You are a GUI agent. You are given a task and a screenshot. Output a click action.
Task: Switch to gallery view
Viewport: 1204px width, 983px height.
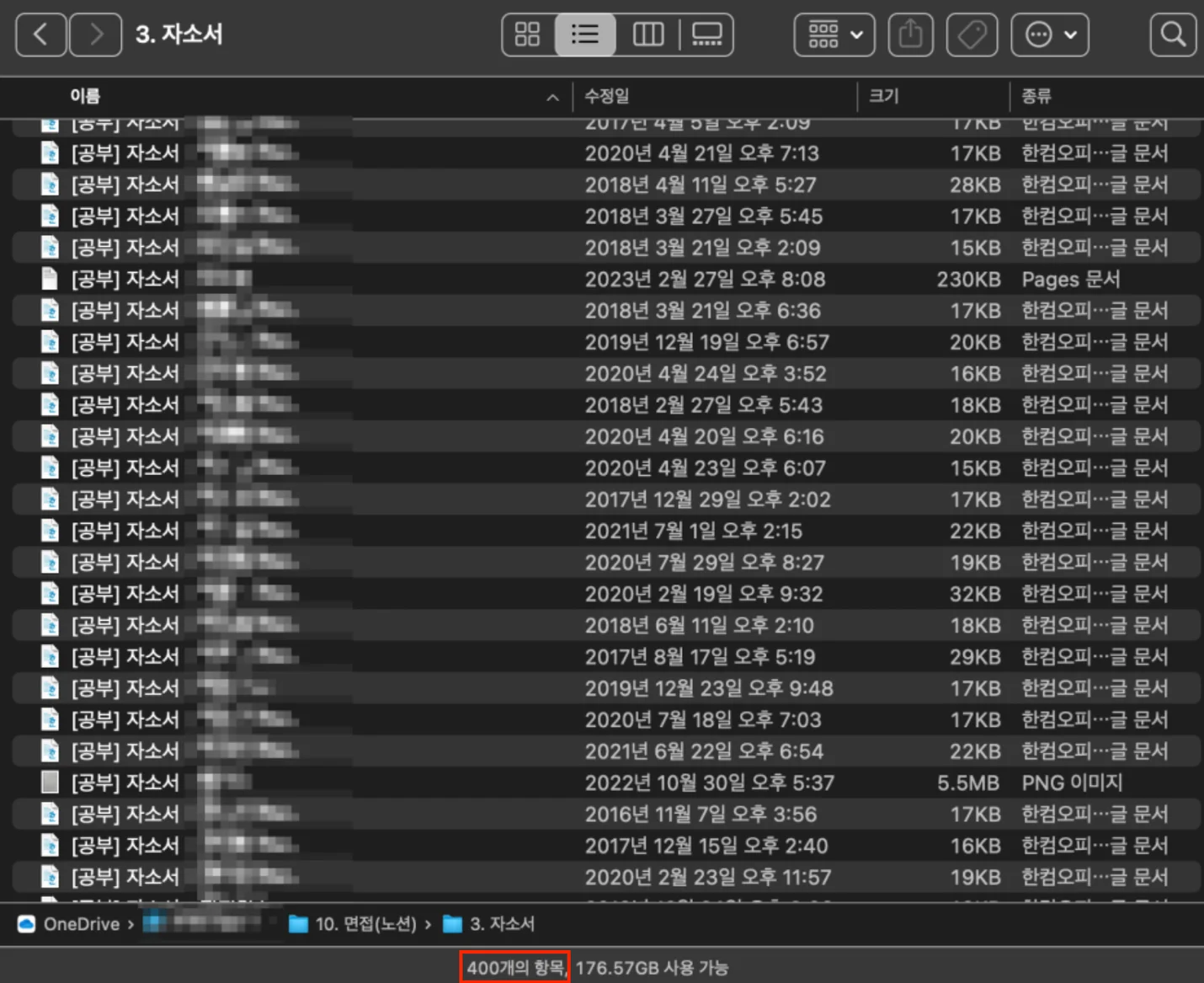pos(706,35)
